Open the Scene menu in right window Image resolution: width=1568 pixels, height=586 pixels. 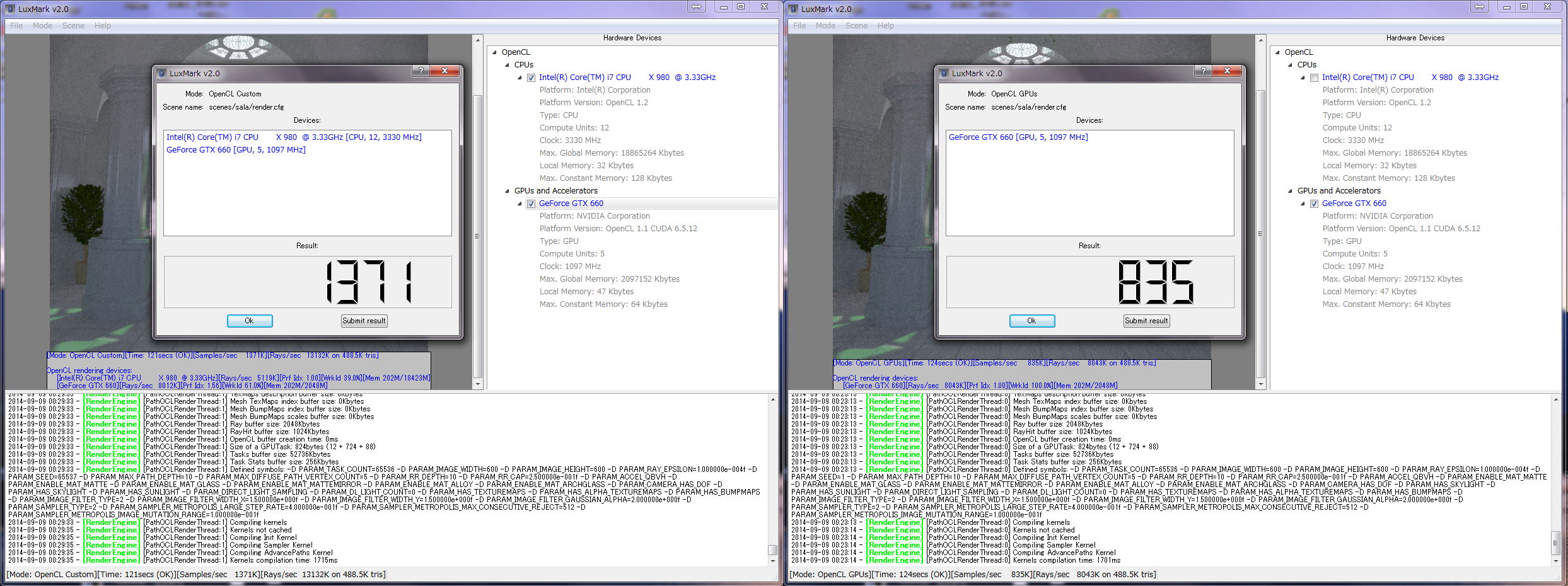(x=856, y=26)
